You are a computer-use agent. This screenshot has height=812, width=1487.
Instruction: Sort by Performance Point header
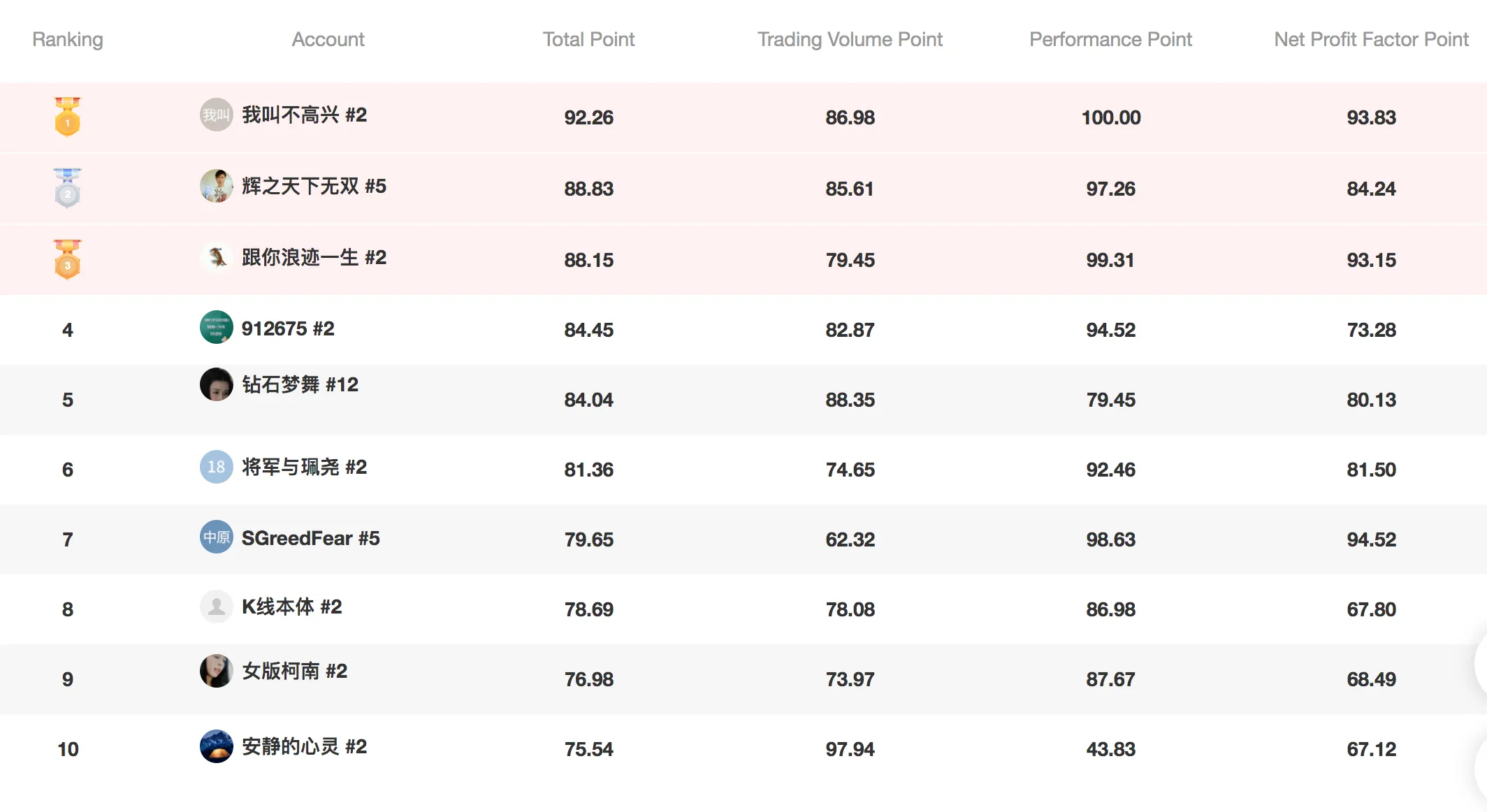(x=1110, y=40)
